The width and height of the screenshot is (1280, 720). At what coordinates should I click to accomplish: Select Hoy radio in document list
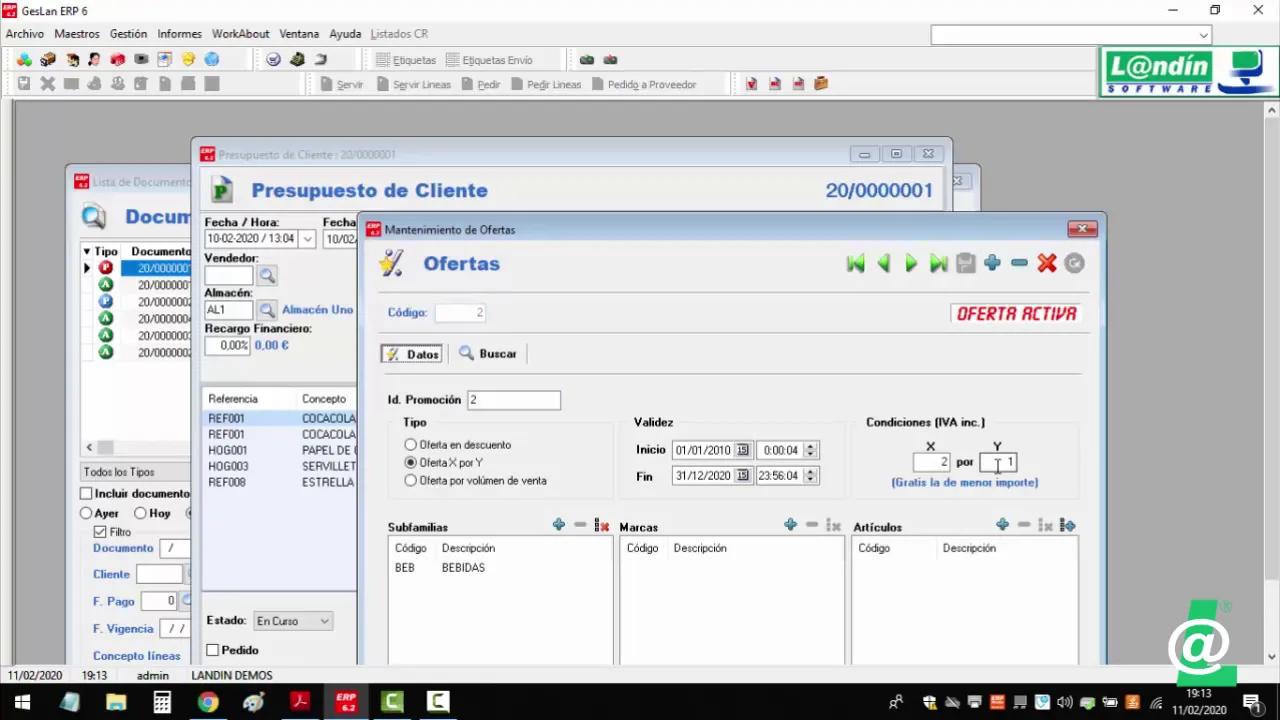(140, 513)
